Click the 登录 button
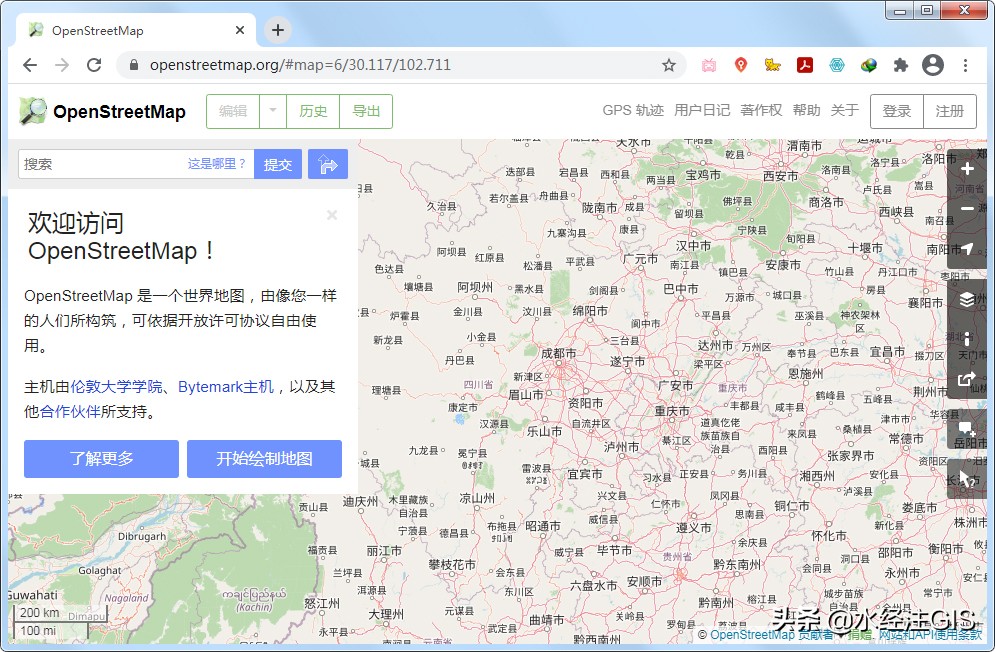Viewport: 995px width, 652px height. click(x=897, y=111)
